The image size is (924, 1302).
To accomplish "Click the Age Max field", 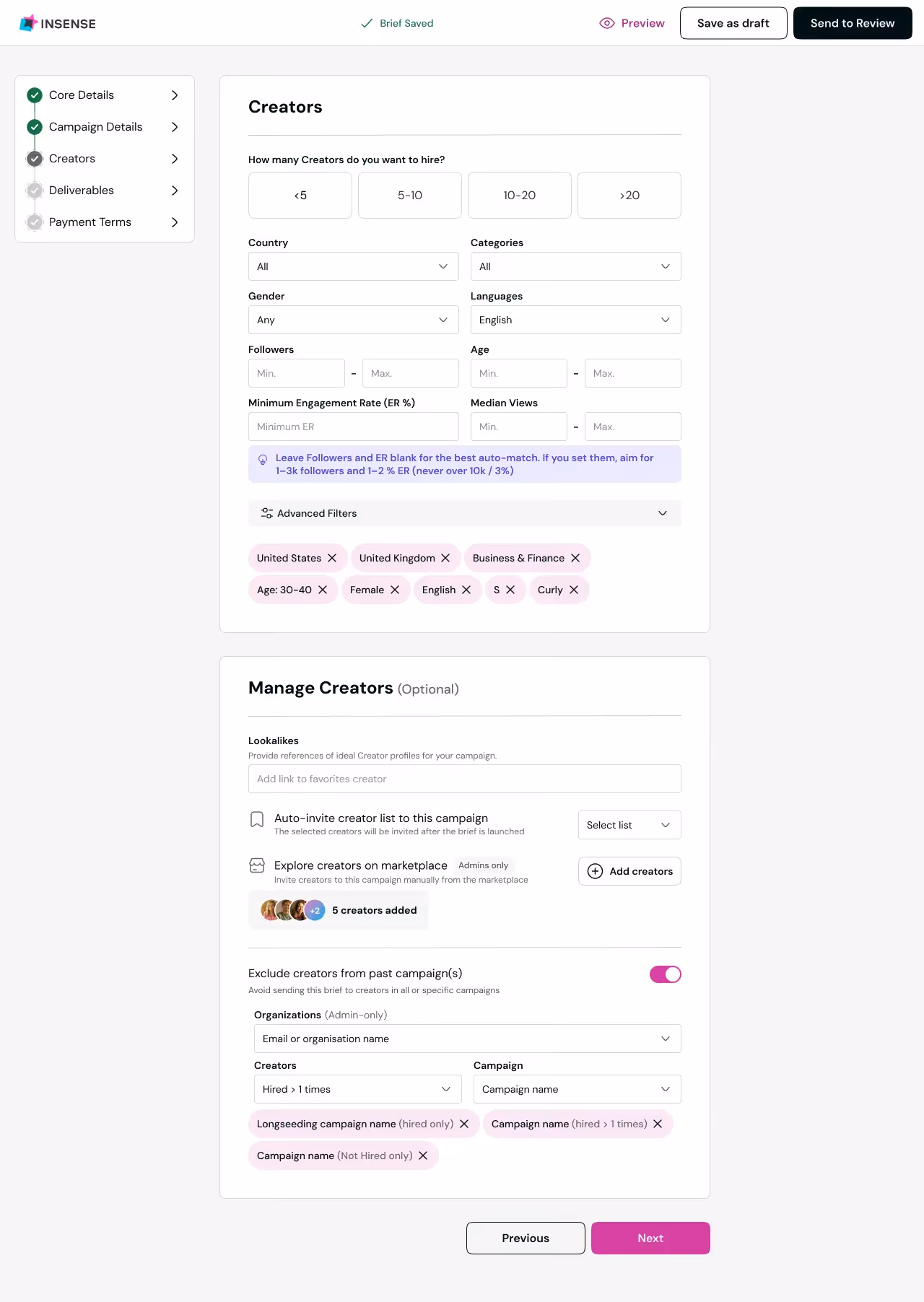I will (x=633, y=373).
